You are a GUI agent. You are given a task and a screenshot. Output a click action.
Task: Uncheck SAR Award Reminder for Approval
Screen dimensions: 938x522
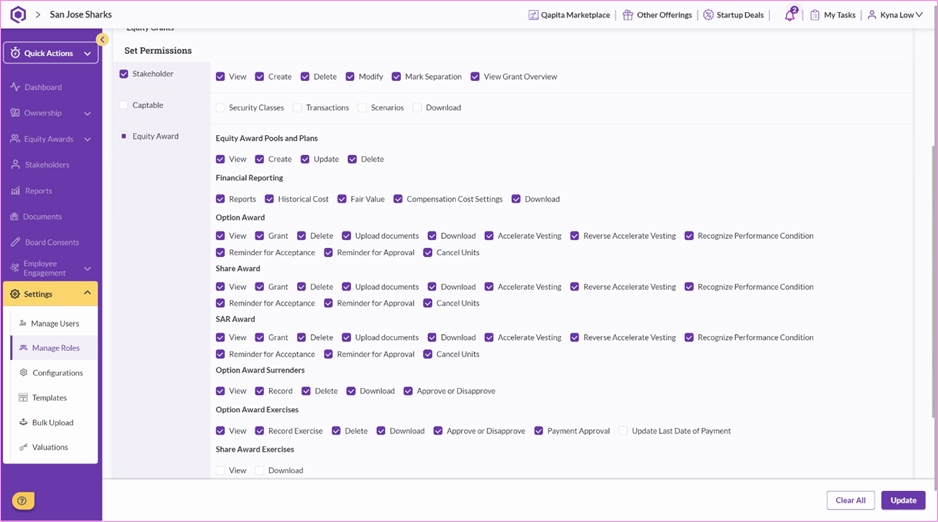click(x=328, y=354)
